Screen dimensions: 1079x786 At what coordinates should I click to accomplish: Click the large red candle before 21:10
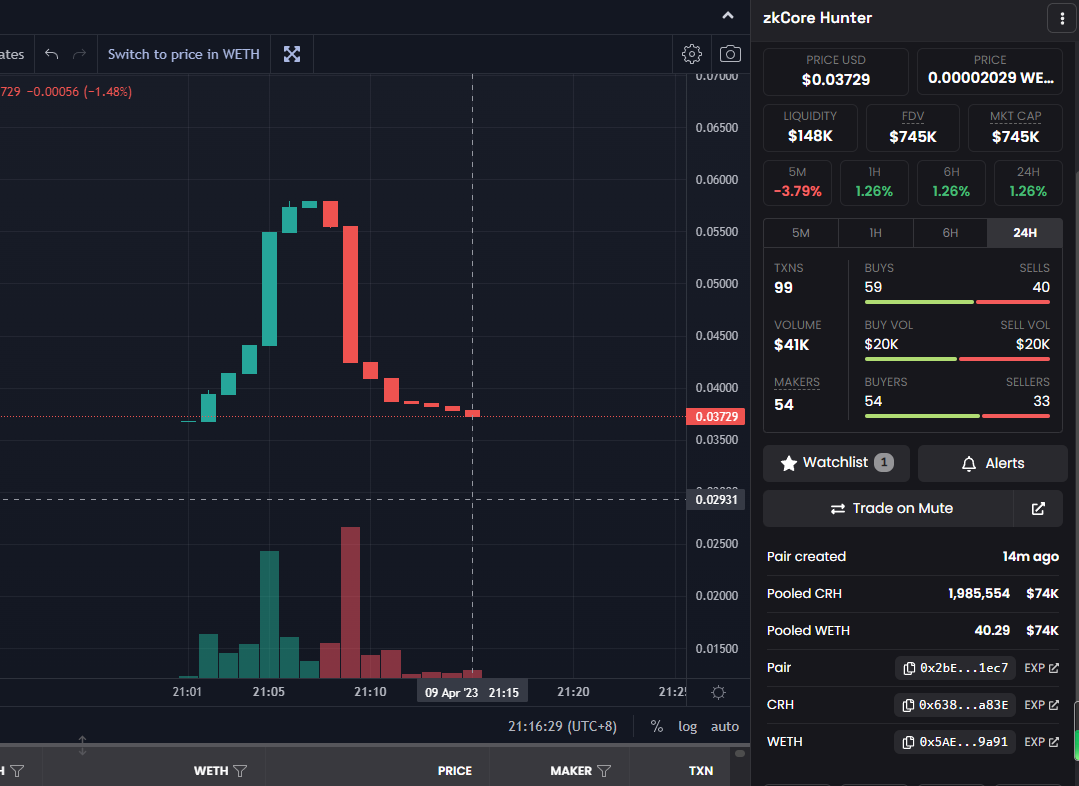tap(350, 294)
